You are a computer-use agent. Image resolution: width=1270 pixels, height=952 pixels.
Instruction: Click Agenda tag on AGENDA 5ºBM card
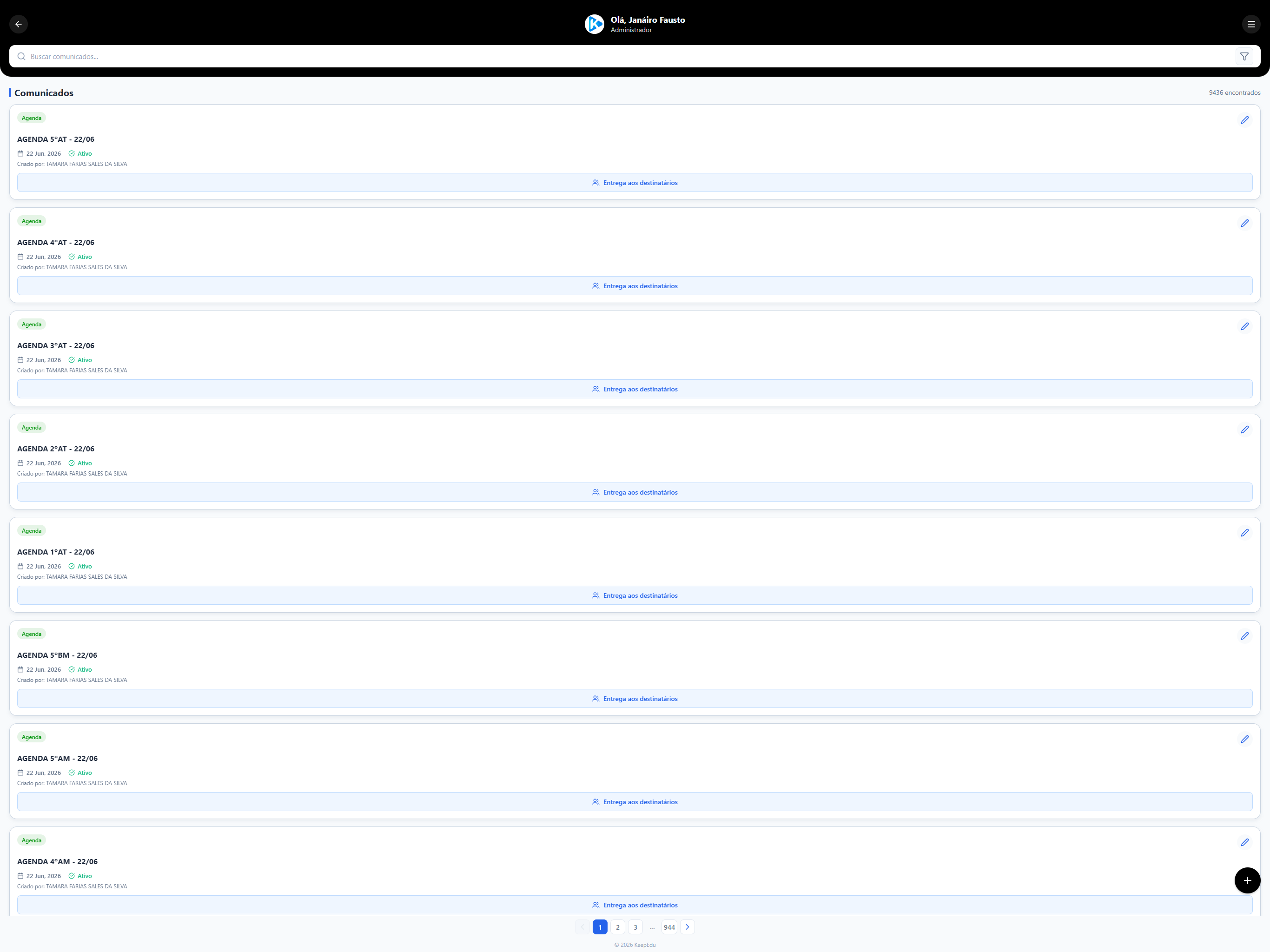point(32,635)
